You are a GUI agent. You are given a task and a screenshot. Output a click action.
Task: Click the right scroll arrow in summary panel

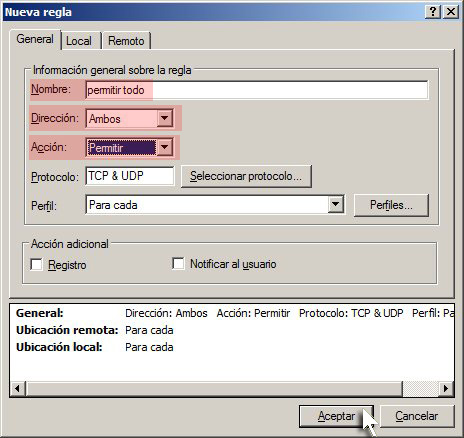(x=446, y=388)
